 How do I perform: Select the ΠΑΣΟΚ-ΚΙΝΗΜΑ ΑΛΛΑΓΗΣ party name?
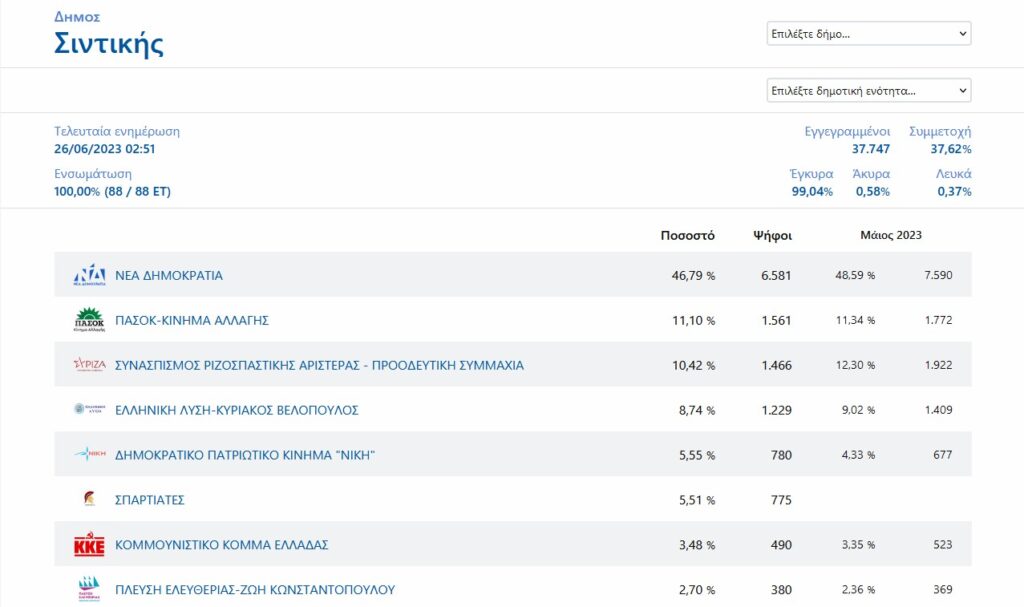click(192, 320)
